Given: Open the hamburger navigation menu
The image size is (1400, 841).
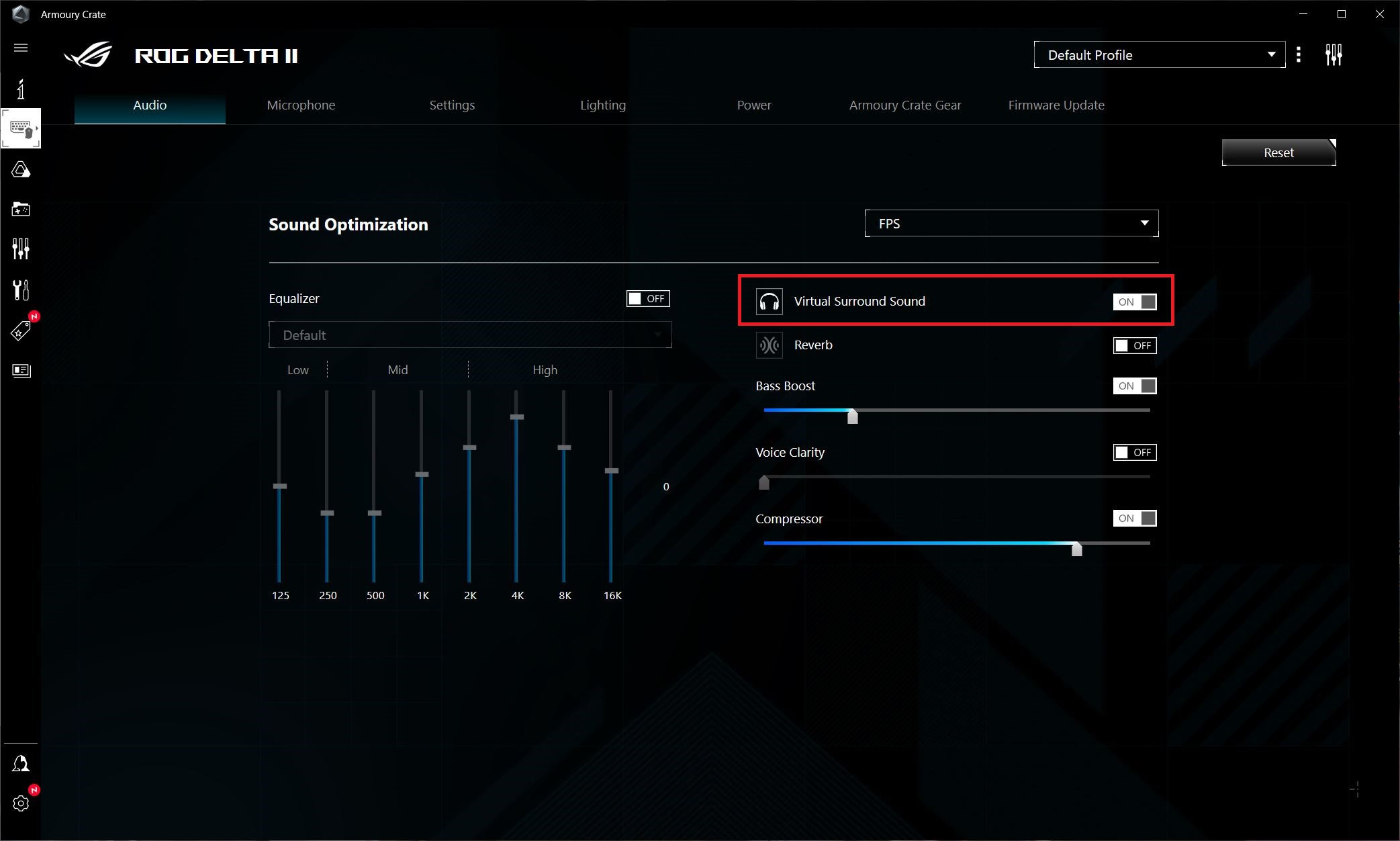Looking at the screenshot, I should (x=21, y=48).
